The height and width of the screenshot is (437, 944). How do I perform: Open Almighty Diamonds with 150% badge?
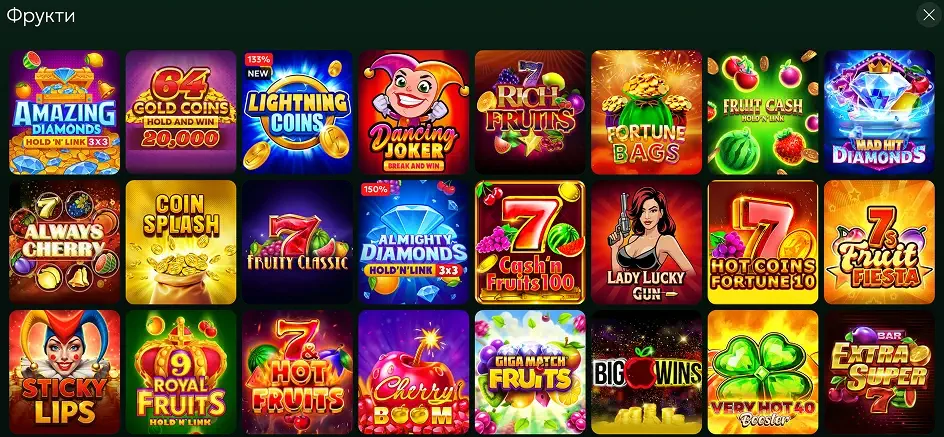(x=414, y=243)
